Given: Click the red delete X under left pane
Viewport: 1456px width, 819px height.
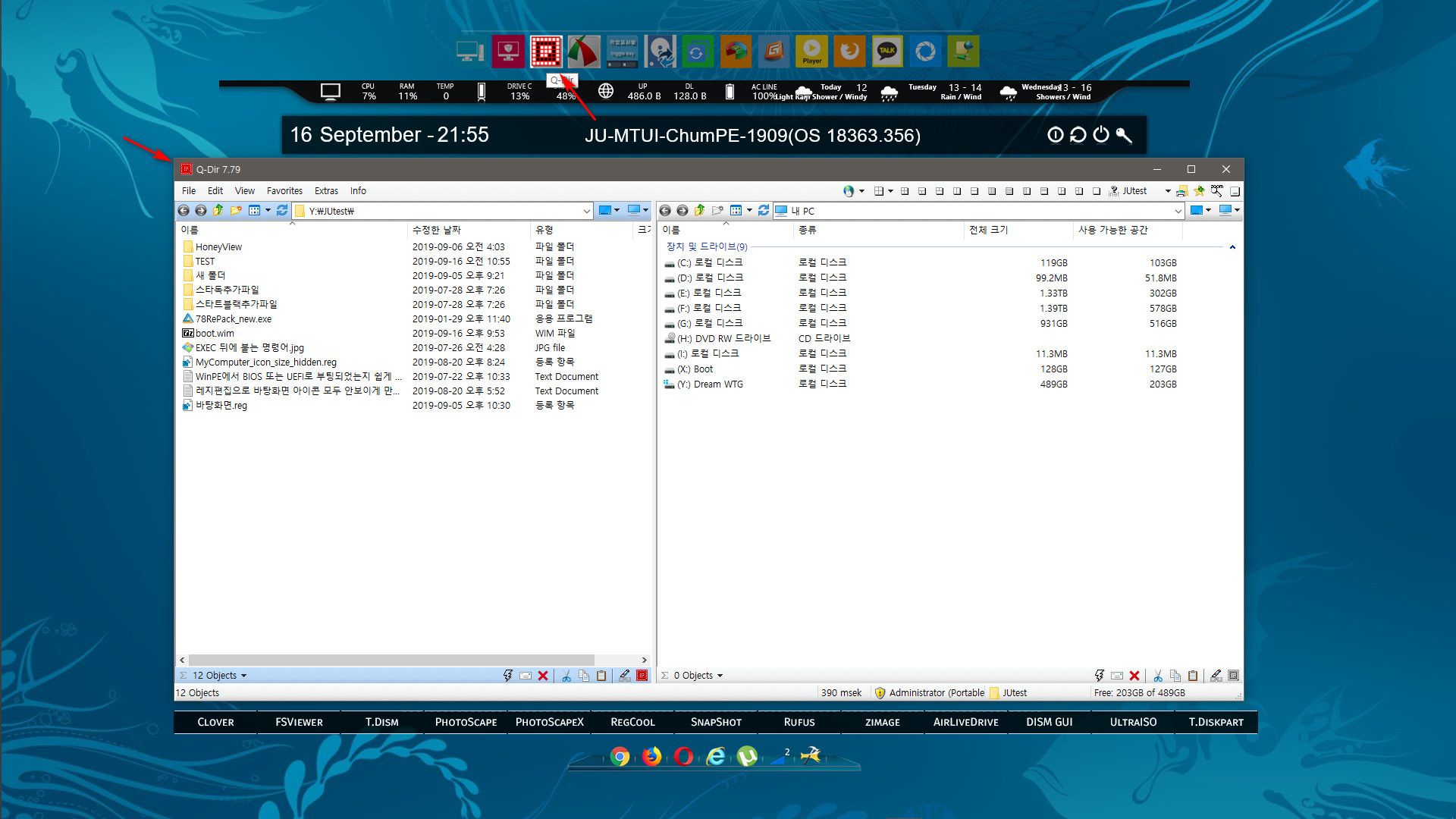Looking at the screenshot, I should point(543,676).
